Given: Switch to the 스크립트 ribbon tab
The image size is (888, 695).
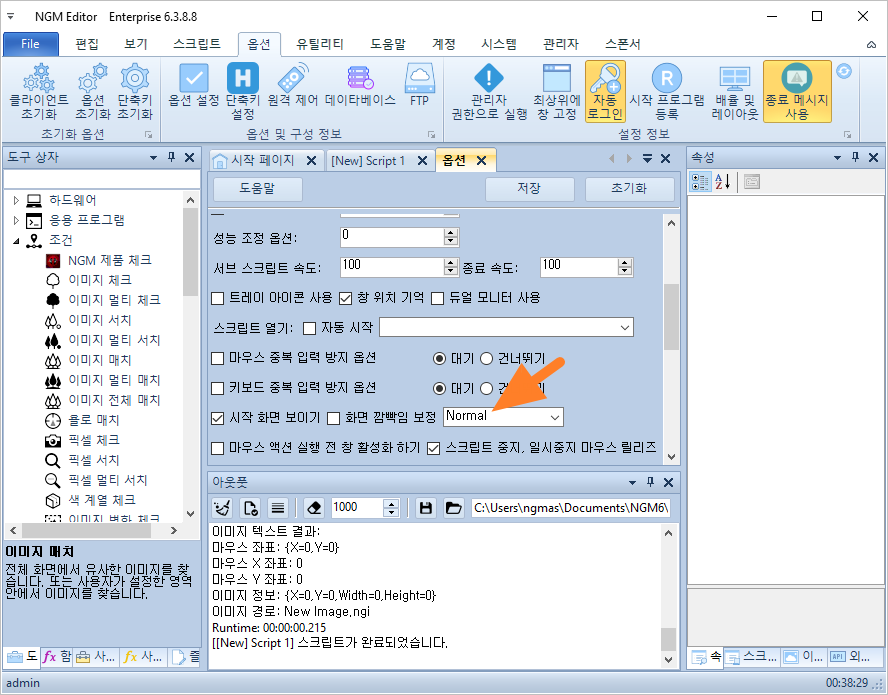Looking at the screenshot, I should 197,44.
